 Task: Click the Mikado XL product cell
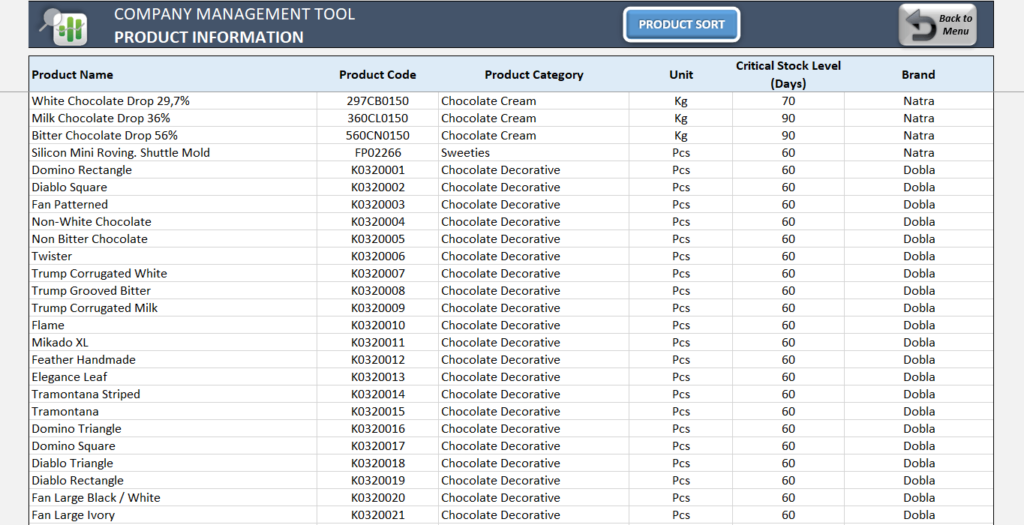pos(60,342)
